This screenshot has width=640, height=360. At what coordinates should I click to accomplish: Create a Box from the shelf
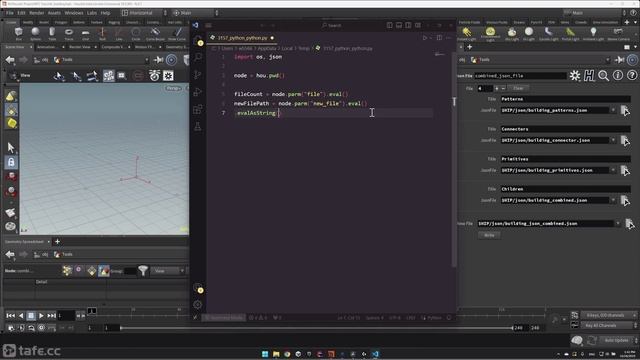(19, 33)
